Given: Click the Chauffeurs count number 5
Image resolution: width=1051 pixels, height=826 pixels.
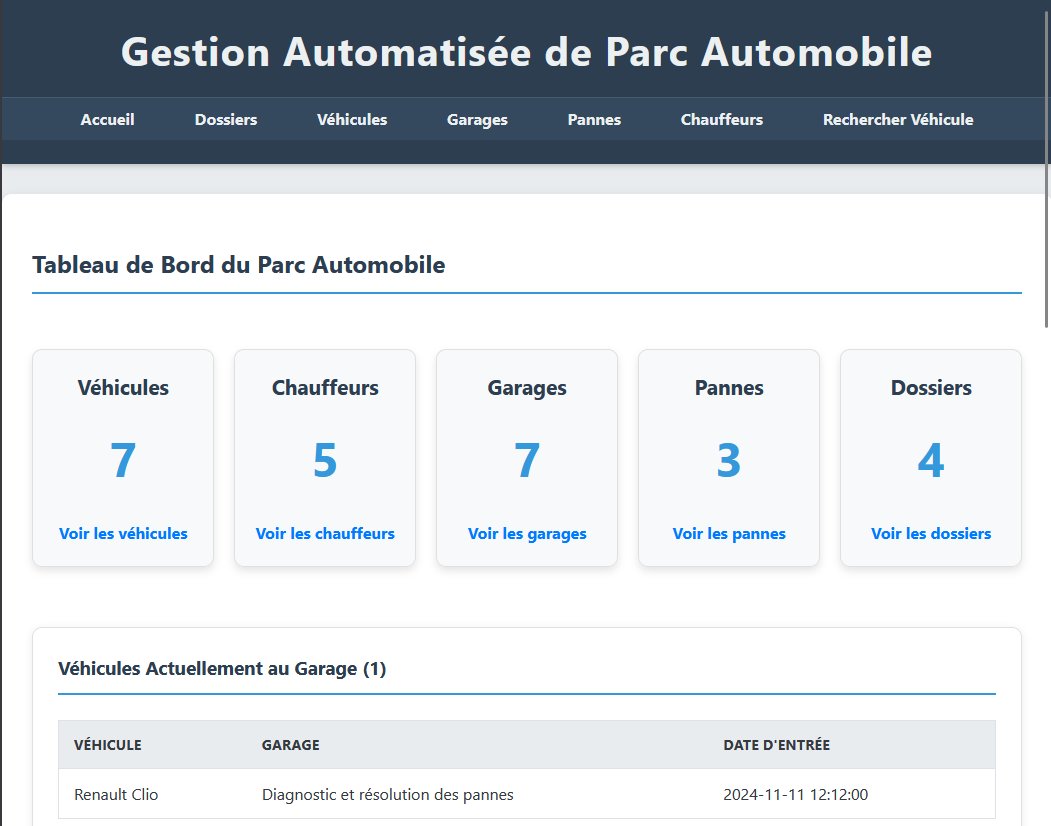Looking at the screenshot, I should point(325,461).
